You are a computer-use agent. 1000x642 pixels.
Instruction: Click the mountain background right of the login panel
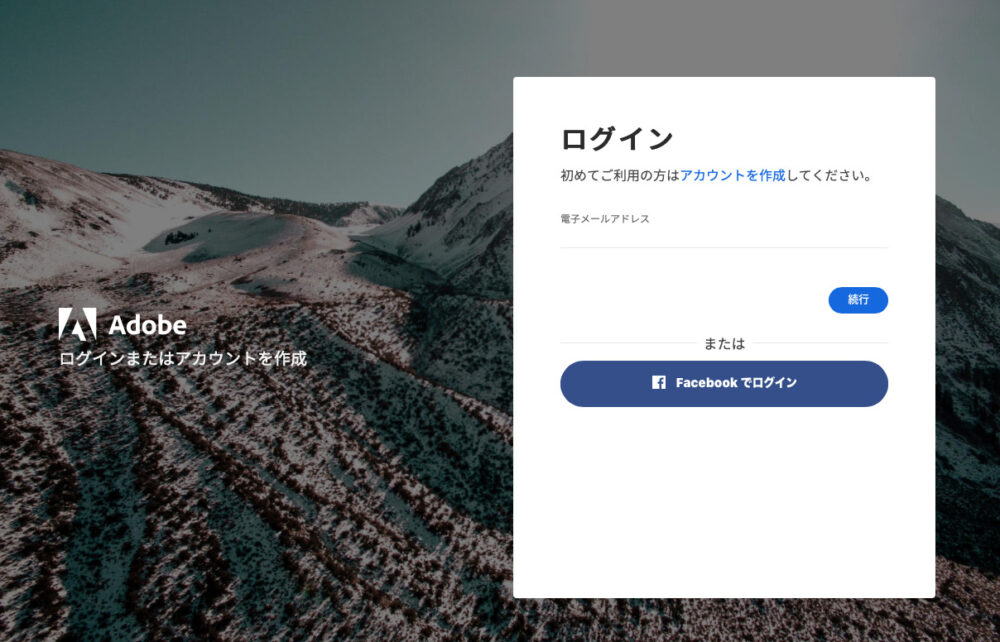tap(967, 383)
